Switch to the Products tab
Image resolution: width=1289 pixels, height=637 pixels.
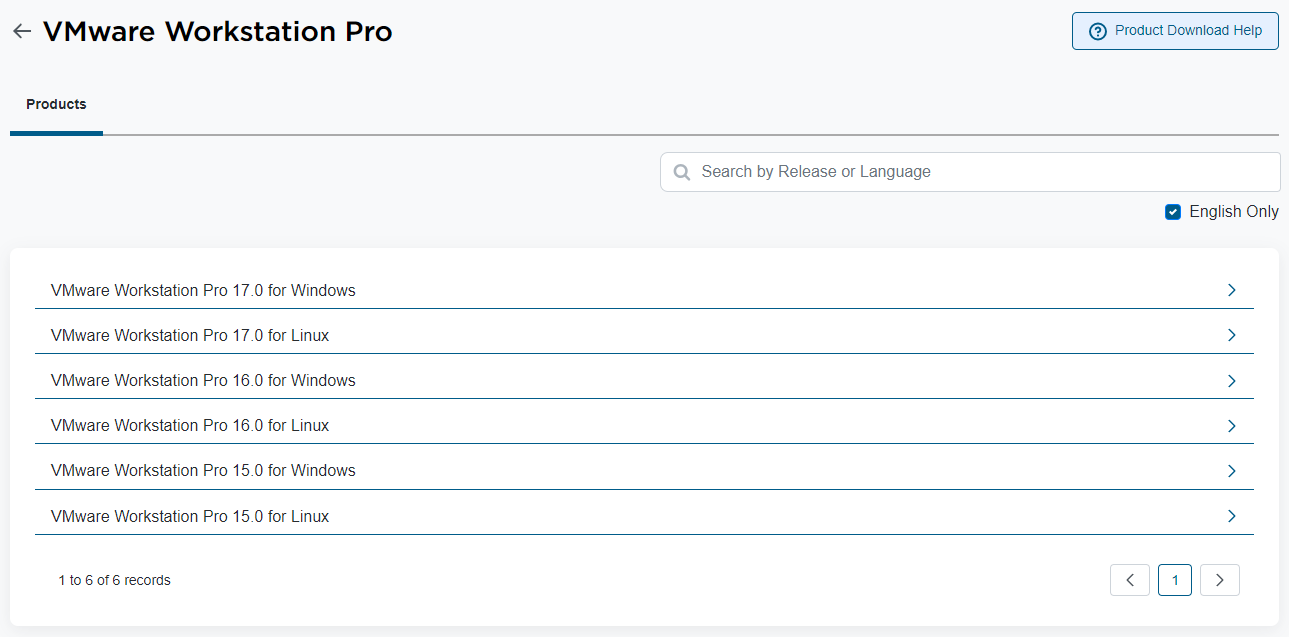56,104
